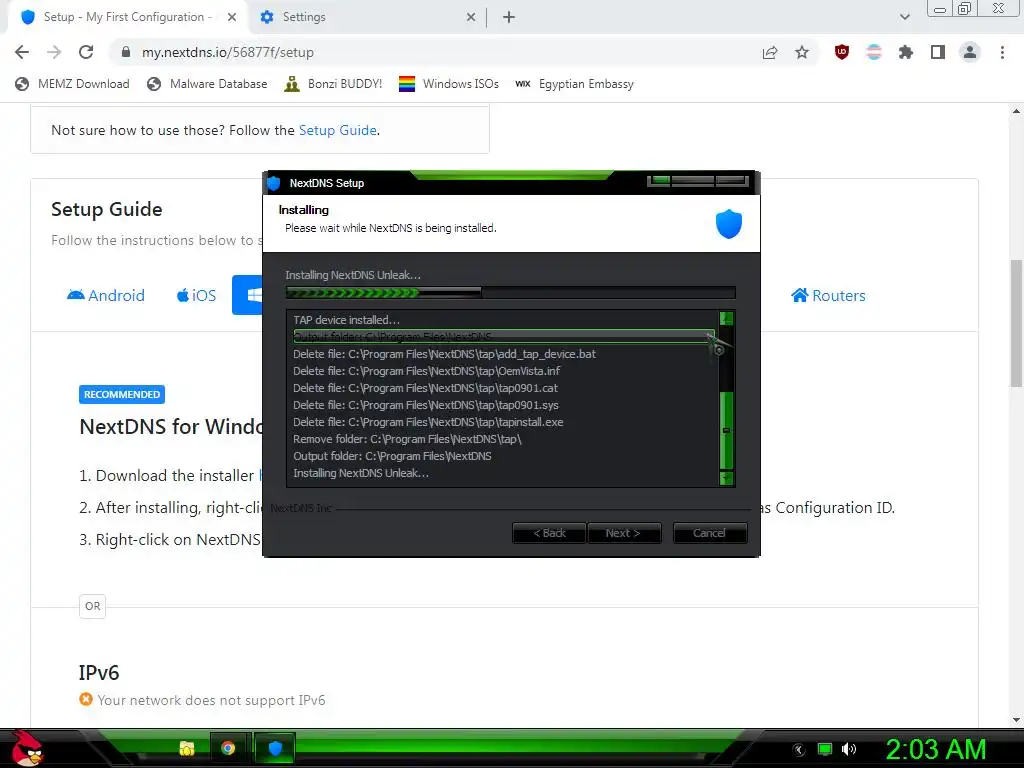Switch to Chrome in the taskbar
The height and width of the screenshot is (768, 1024).
(228, 748)
